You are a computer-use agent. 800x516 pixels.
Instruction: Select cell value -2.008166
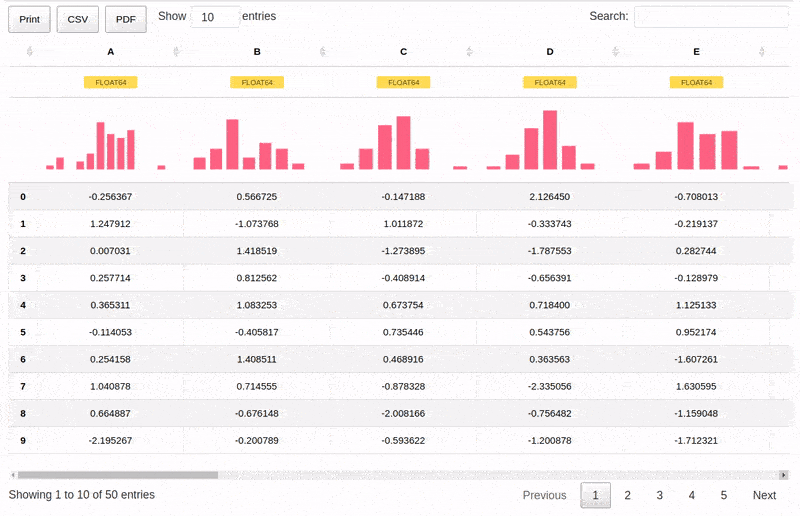click(403, 413)
